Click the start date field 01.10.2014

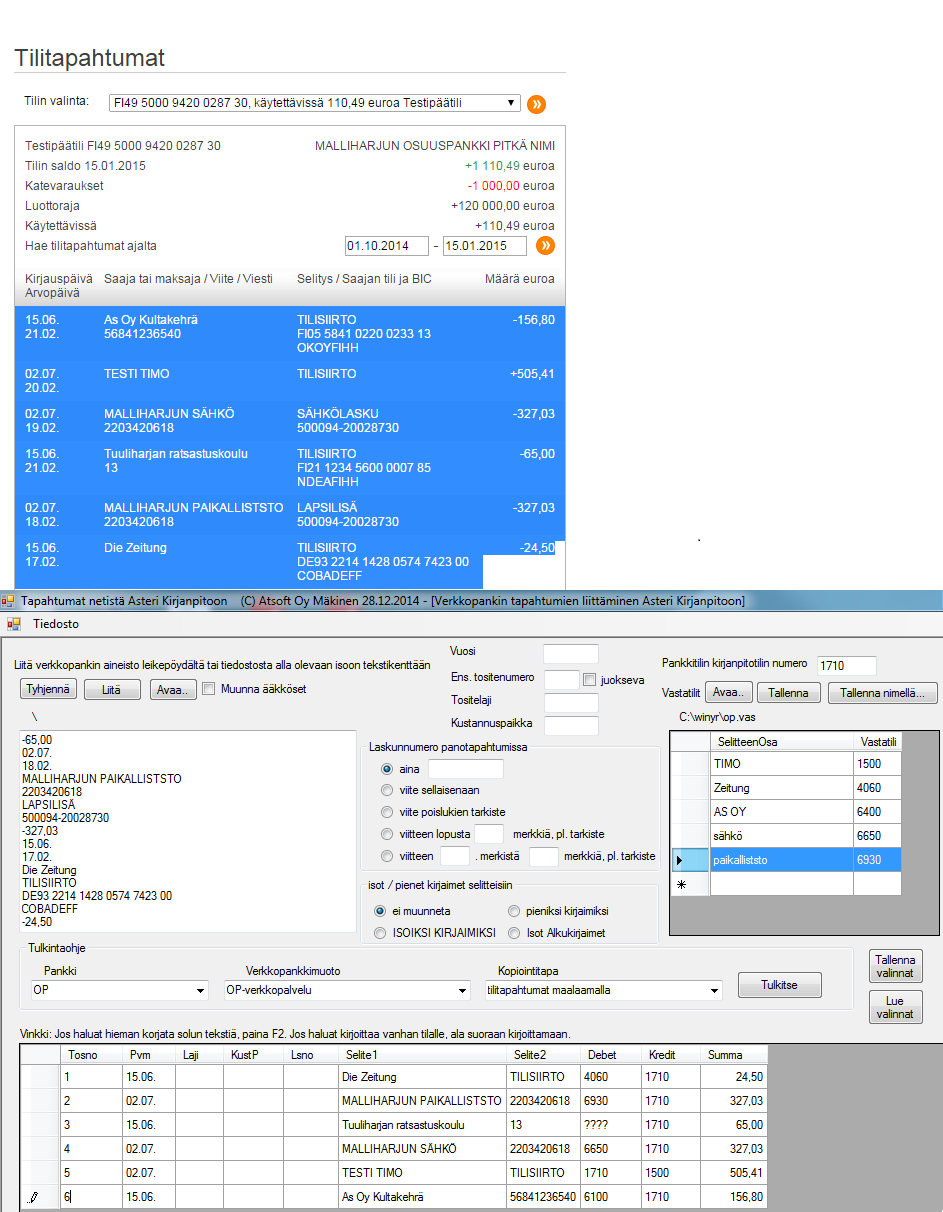pyautogui.click(x=386, y=246)
